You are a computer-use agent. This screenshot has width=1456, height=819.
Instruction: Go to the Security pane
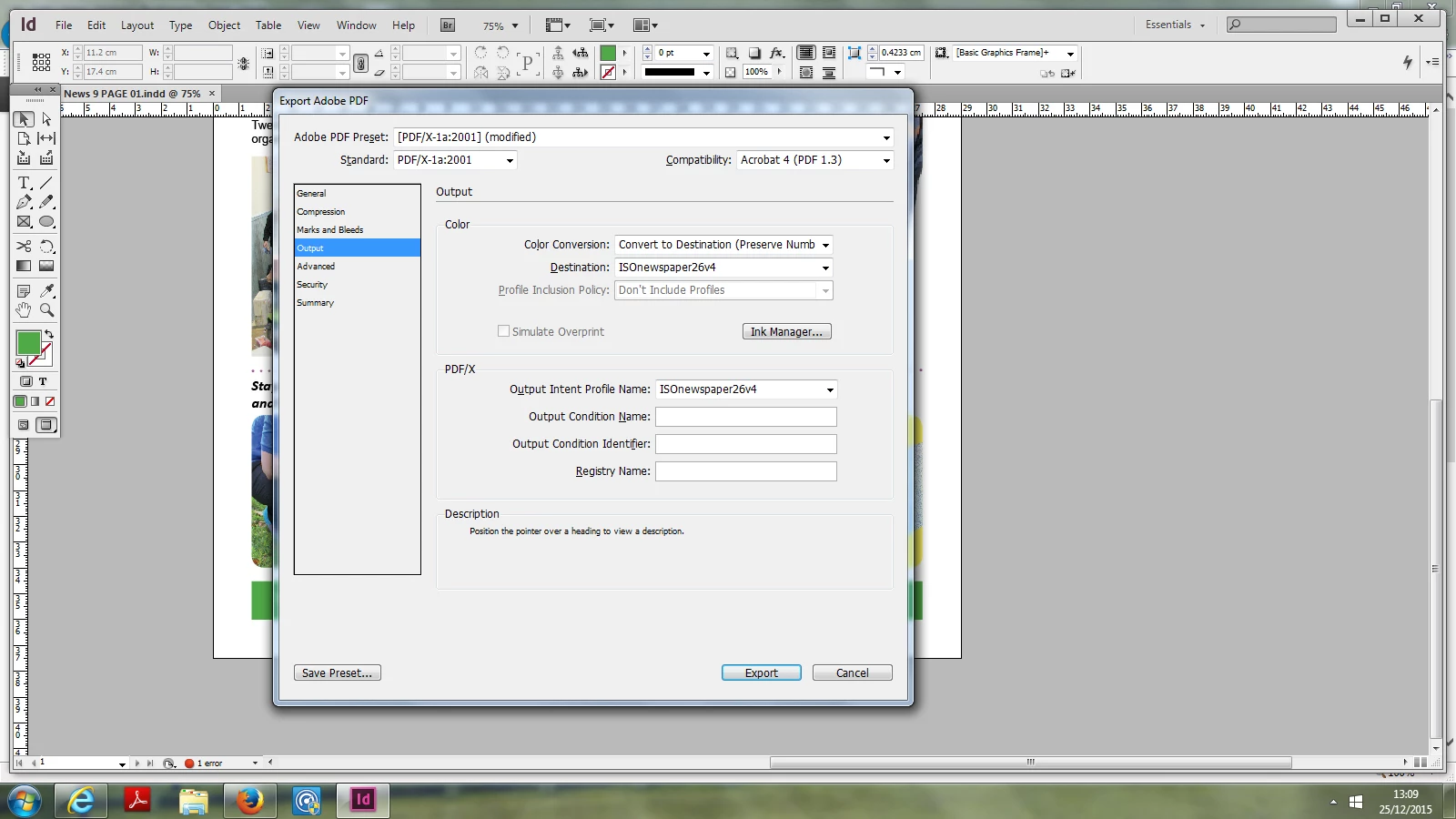tap(357, 285)
